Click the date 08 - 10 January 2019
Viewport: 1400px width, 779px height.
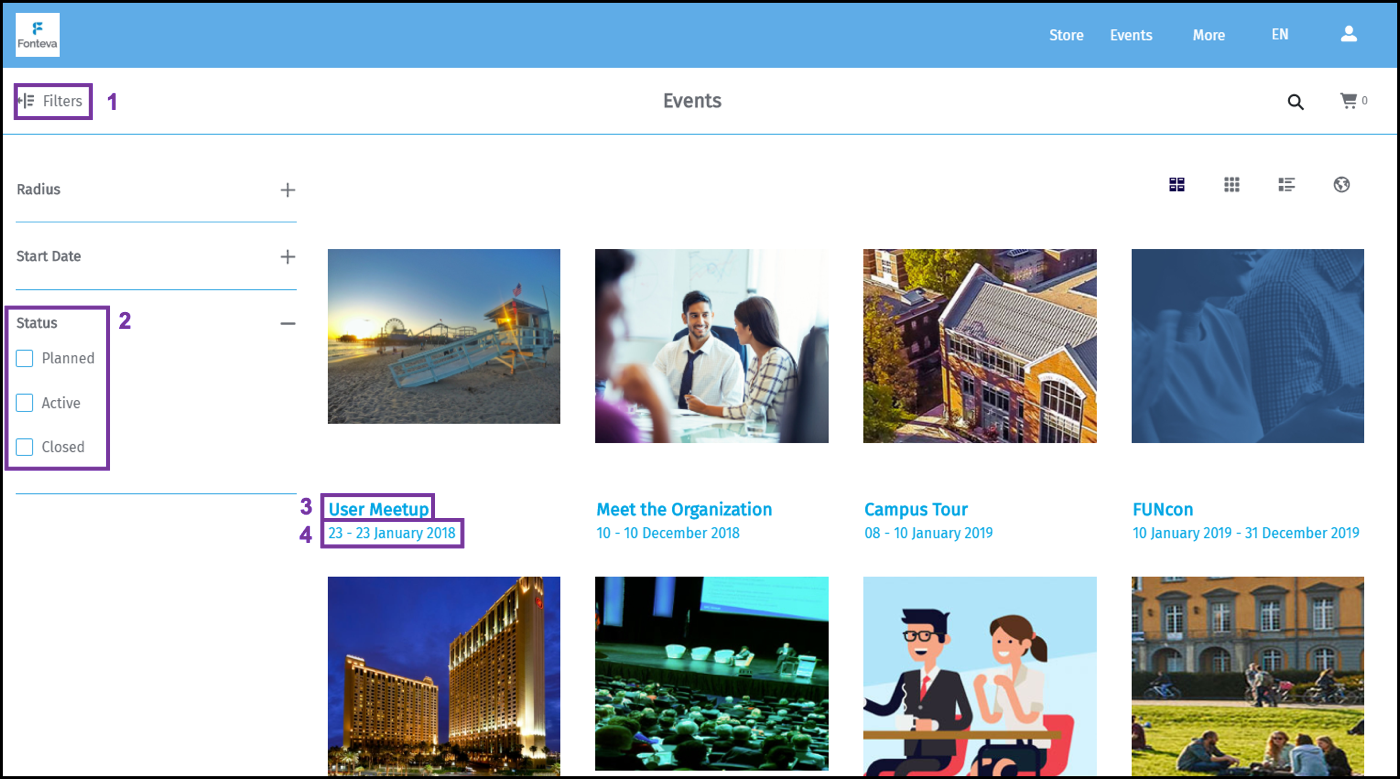(x=929, y=533)
